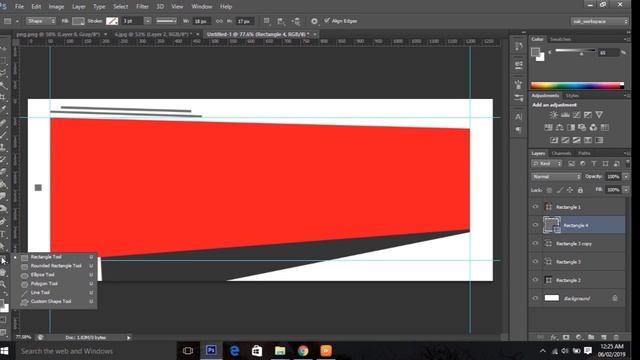Click the shape width input field
Screen dimensions: 640x360
tap(202, 21)
